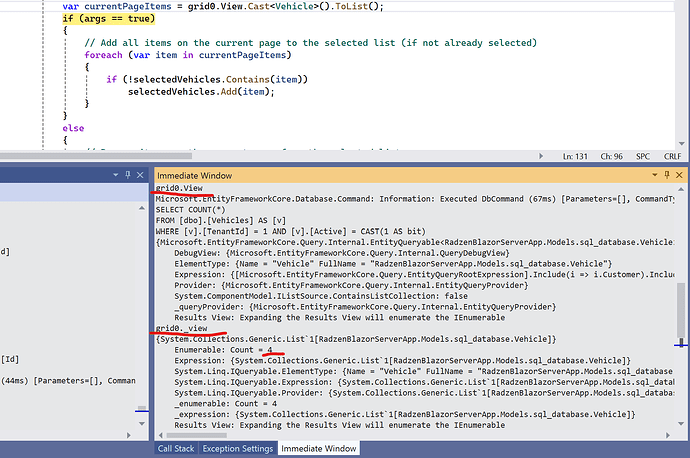Click the 'else' keyword in code editor
Screen dimensions: 690x458
(73, 128)
